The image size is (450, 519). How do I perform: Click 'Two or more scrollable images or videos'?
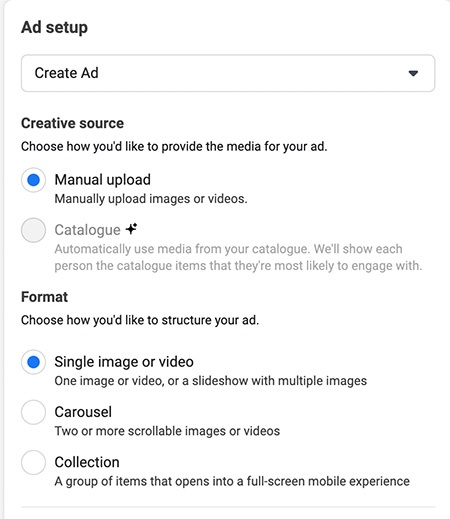[x=167, y=431]
